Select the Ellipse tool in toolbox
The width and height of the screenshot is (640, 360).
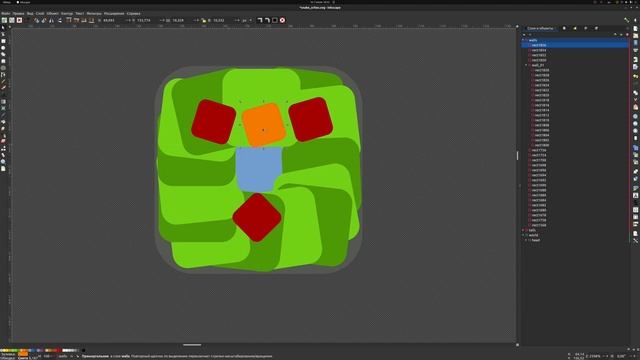[3, 48]
